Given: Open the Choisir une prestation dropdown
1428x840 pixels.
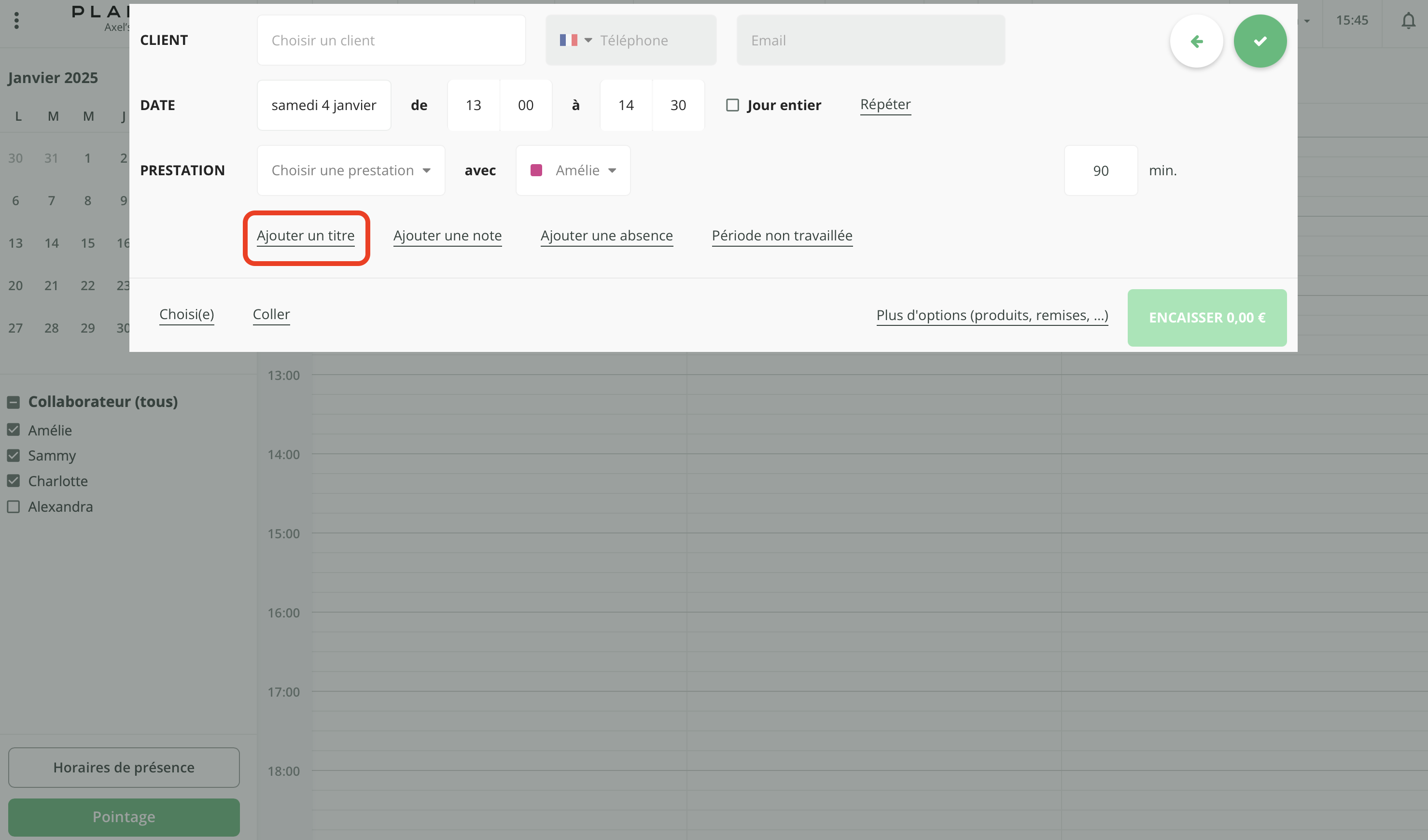Looking at the screenshot, I should click(x=351, y=170).
